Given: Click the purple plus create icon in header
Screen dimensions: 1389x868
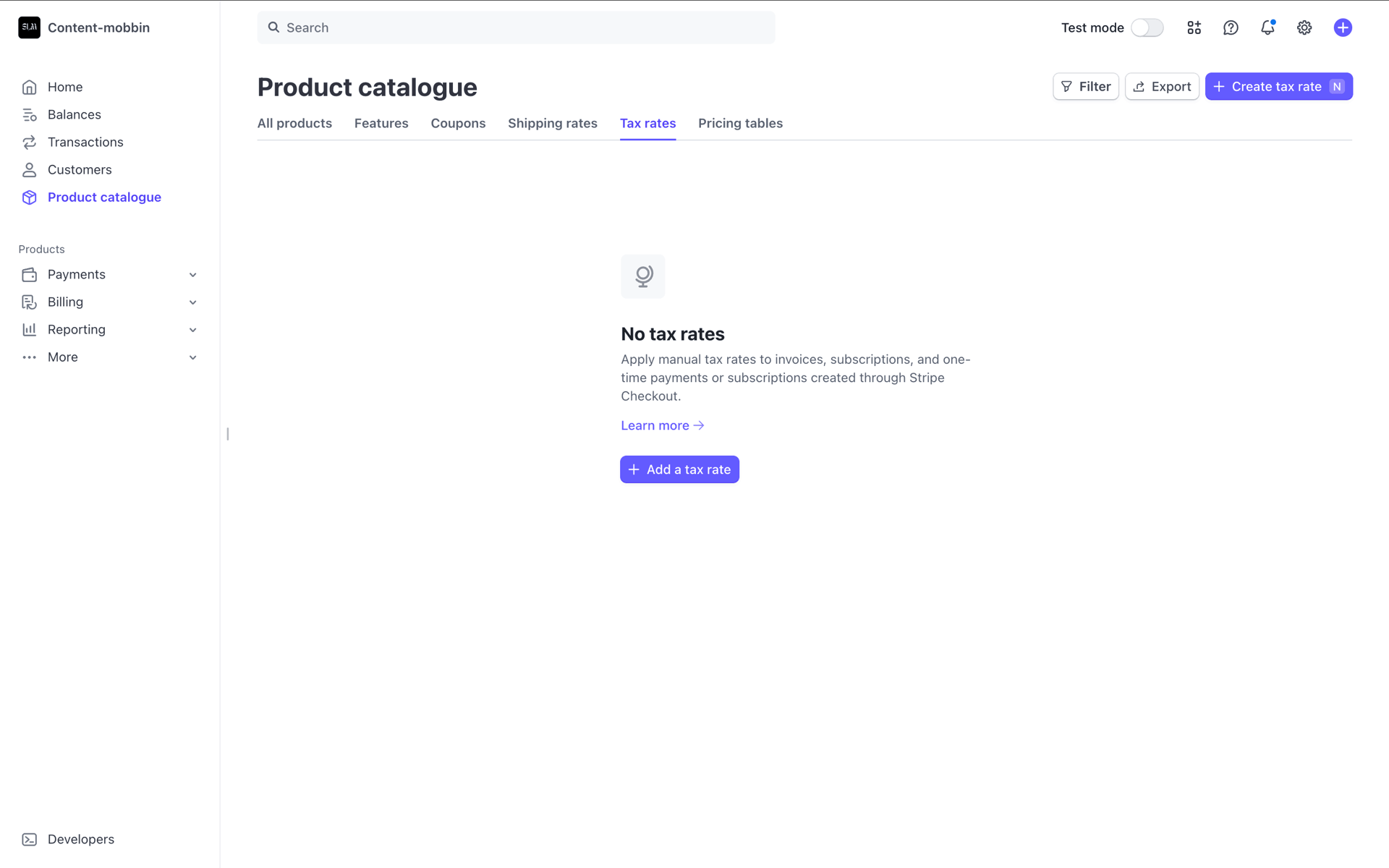Looking at the screenshot, I should (x=1343, y=27).
